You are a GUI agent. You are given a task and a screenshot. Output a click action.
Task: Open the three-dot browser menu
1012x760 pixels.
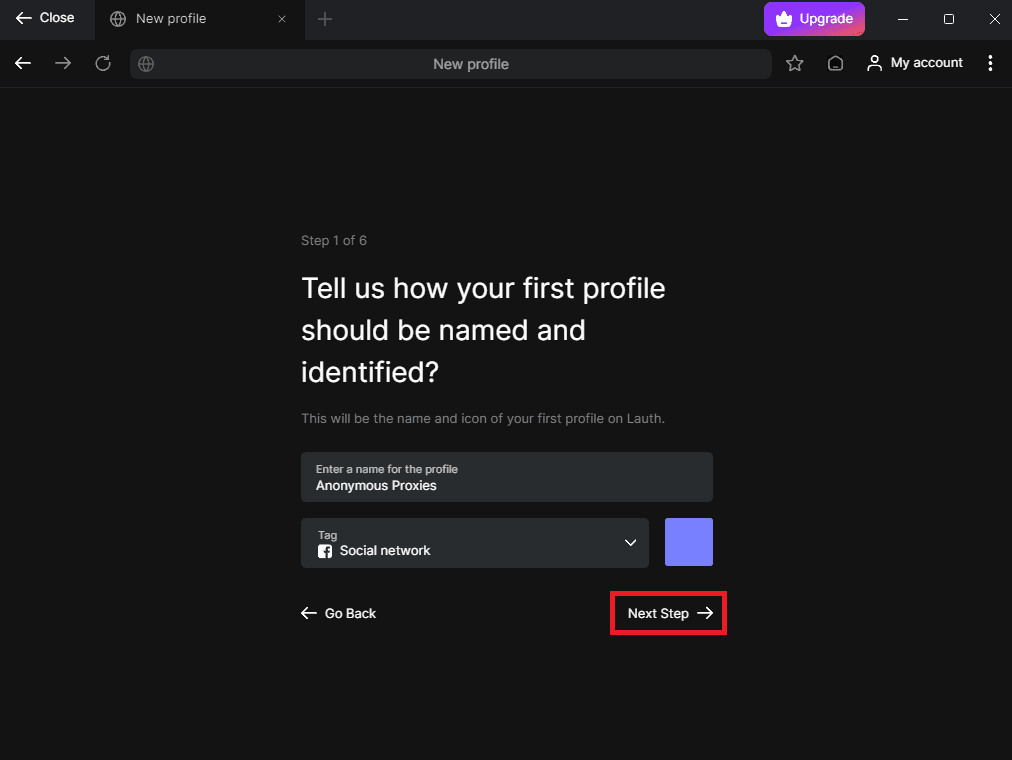[990, 62]
